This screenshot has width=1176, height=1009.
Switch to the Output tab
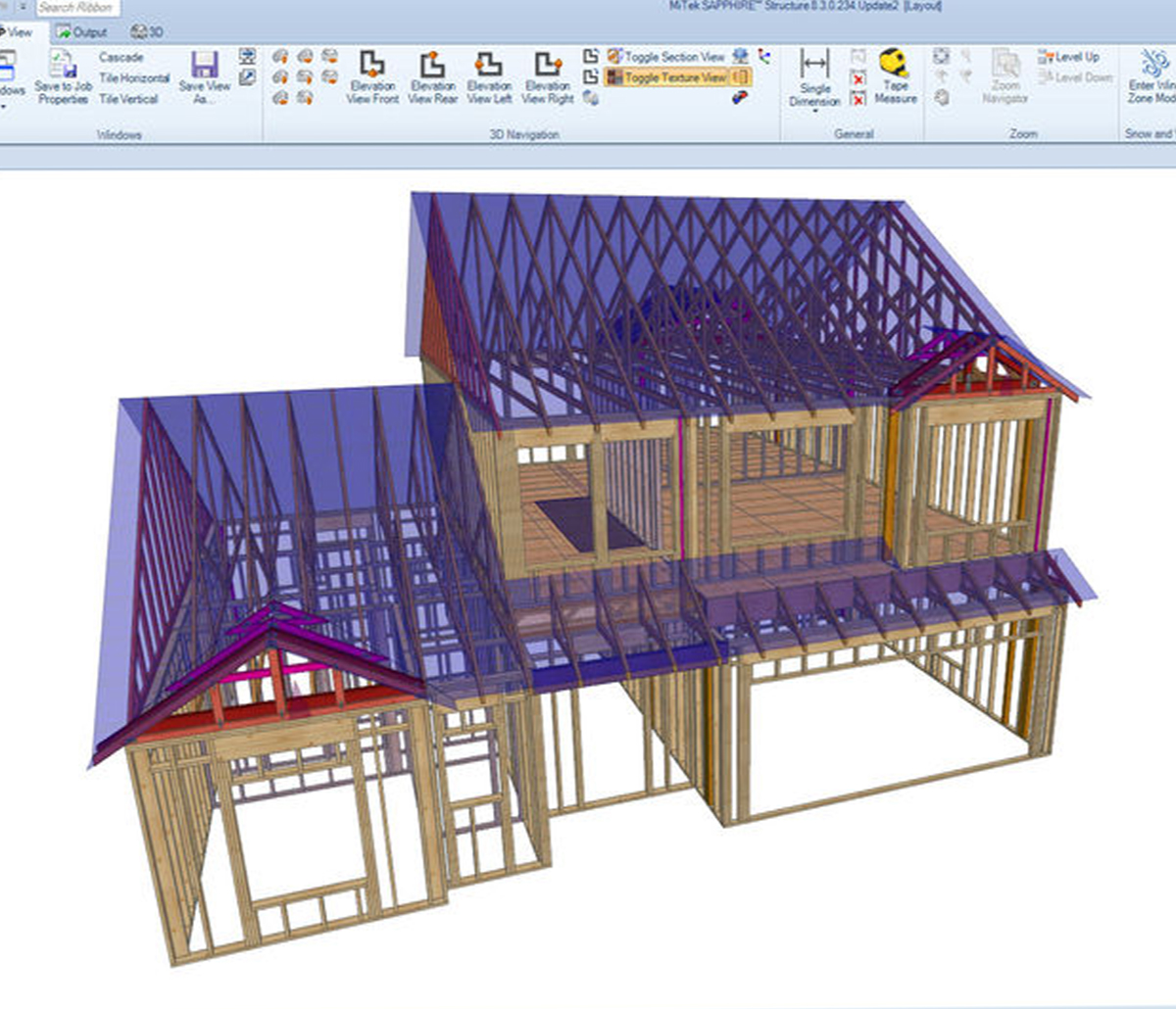(83, 30)
